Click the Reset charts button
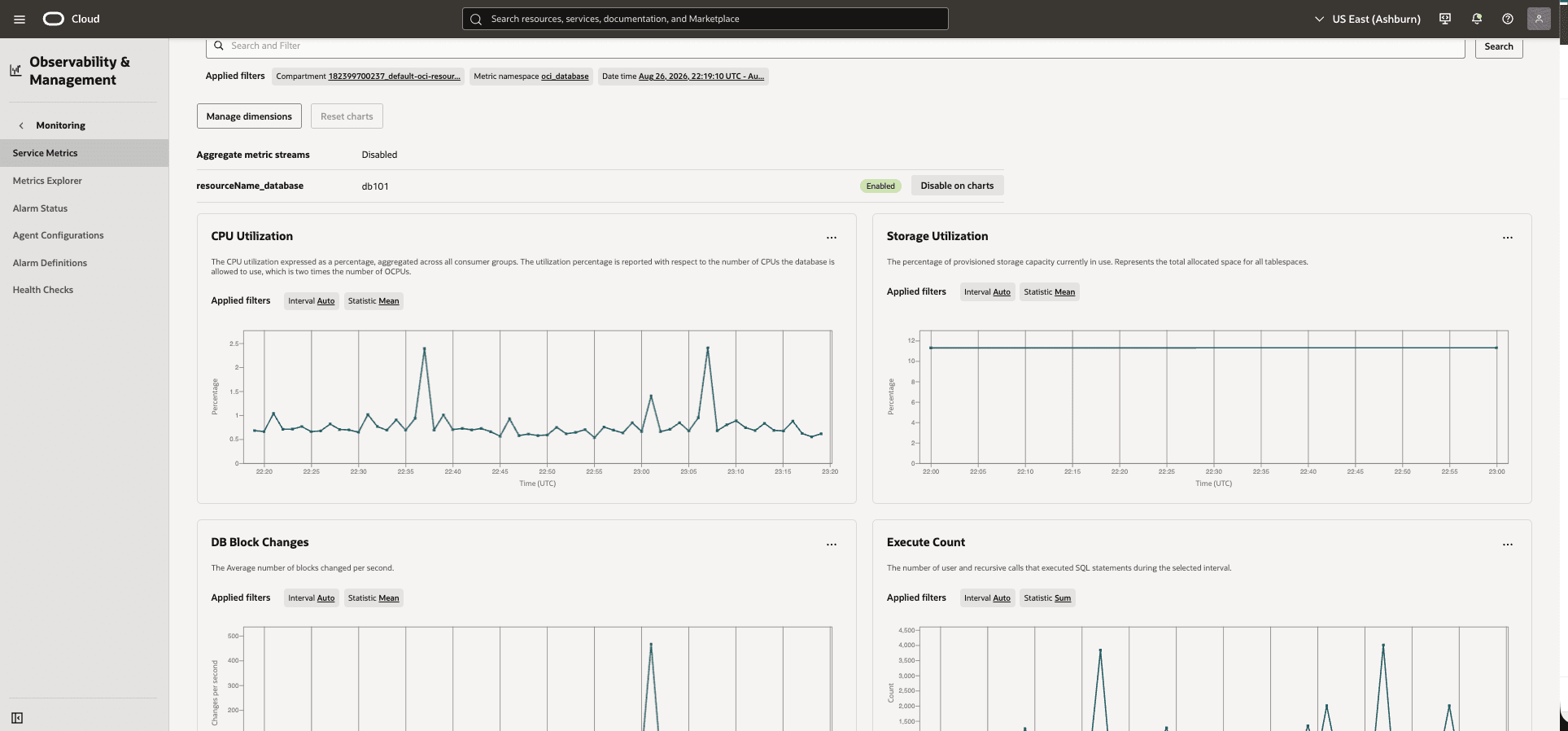This screenshot has width=1568, height=731. pyautogui.click(x=347, y=116)
